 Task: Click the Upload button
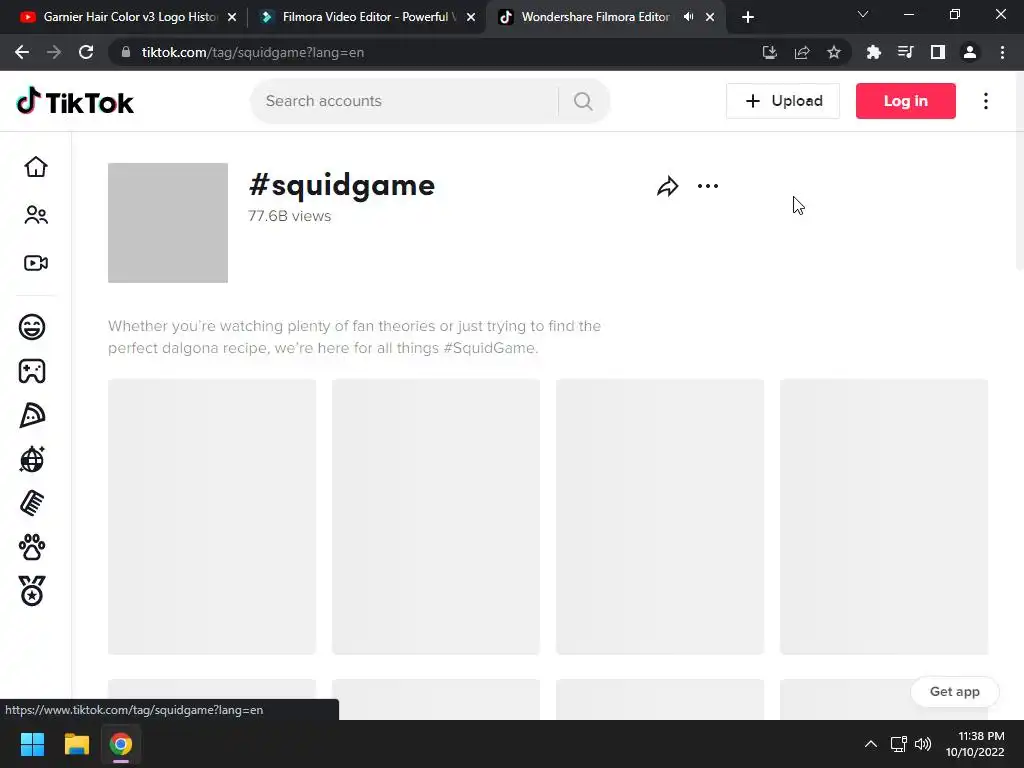point(783,101)
